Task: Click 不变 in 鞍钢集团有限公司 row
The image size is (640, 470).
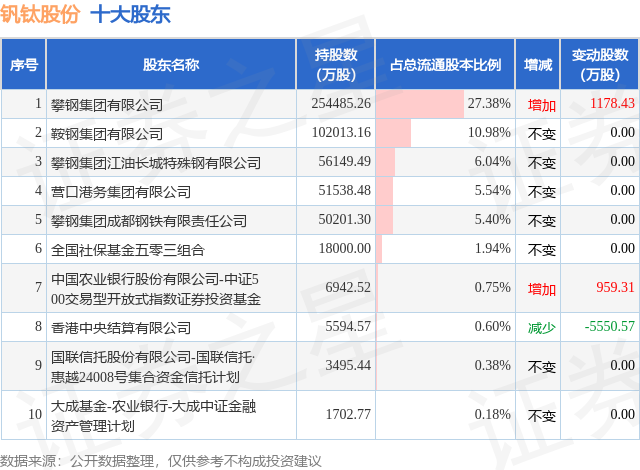Action: point(542,134)
